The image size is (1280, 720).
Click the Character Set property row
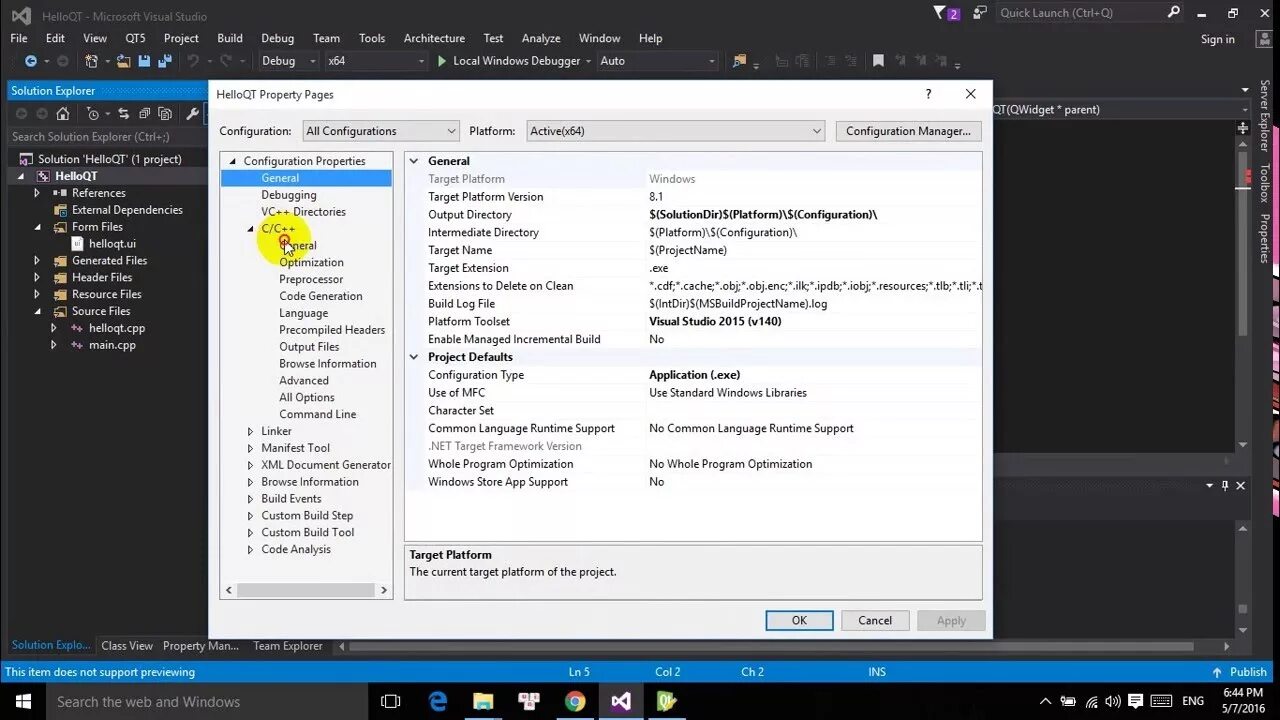[694, 411]
